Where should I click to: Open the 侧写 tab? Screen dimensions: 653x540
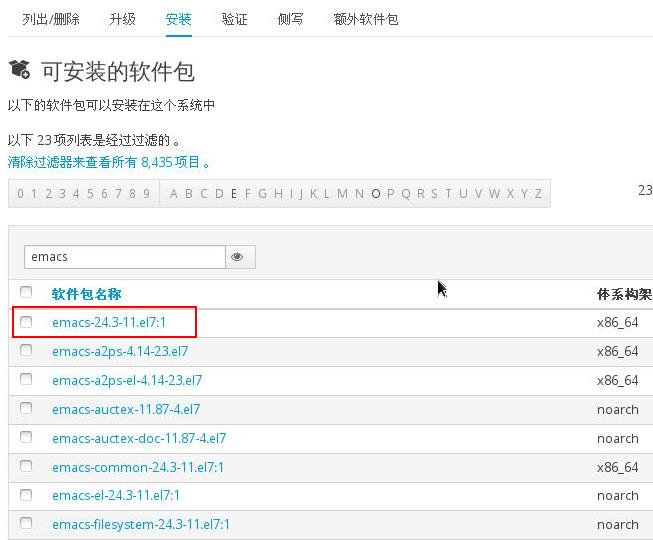click(x=290, y=19)
